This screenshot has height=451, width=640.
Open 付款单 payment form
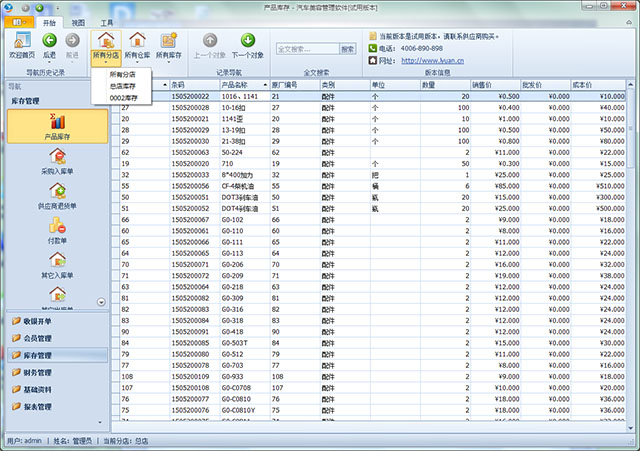click(x=58, y=231)
